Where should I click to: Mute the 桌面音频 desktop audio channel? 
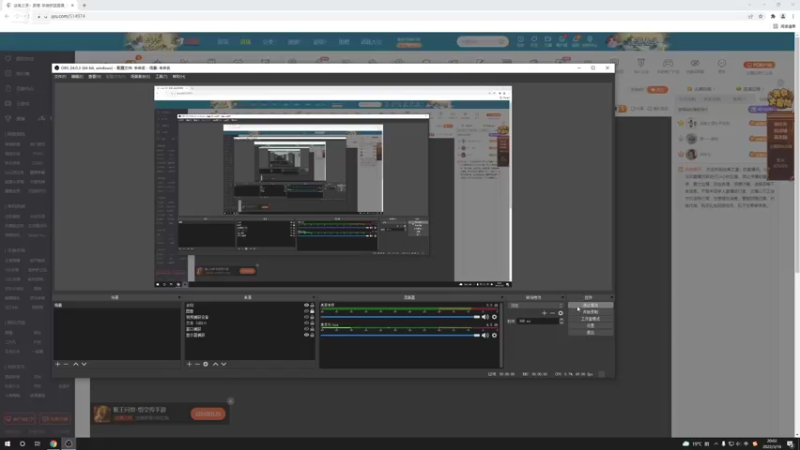click(x=485, y=317)
